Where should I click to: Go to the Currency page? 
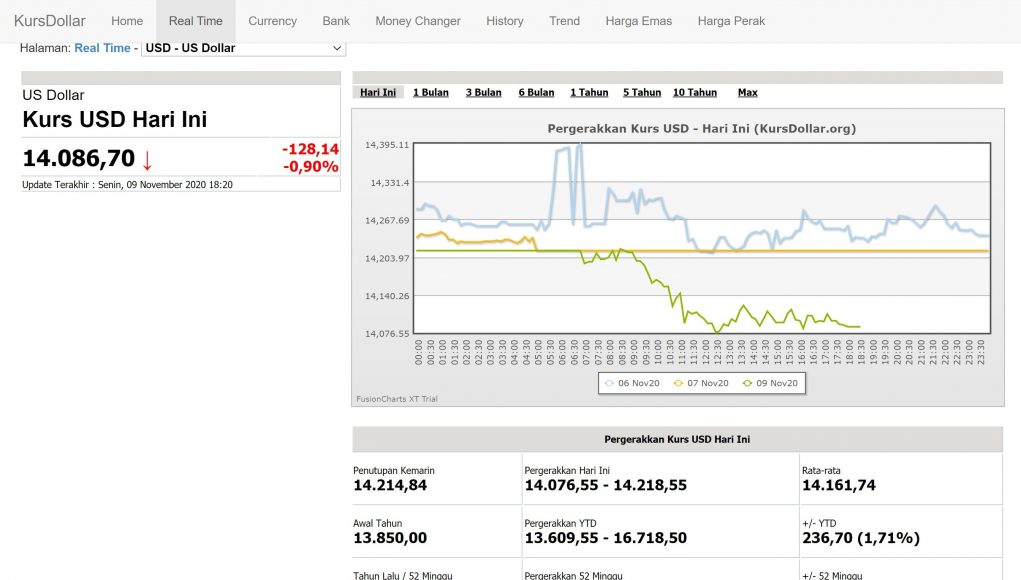[x=272, y=21]
